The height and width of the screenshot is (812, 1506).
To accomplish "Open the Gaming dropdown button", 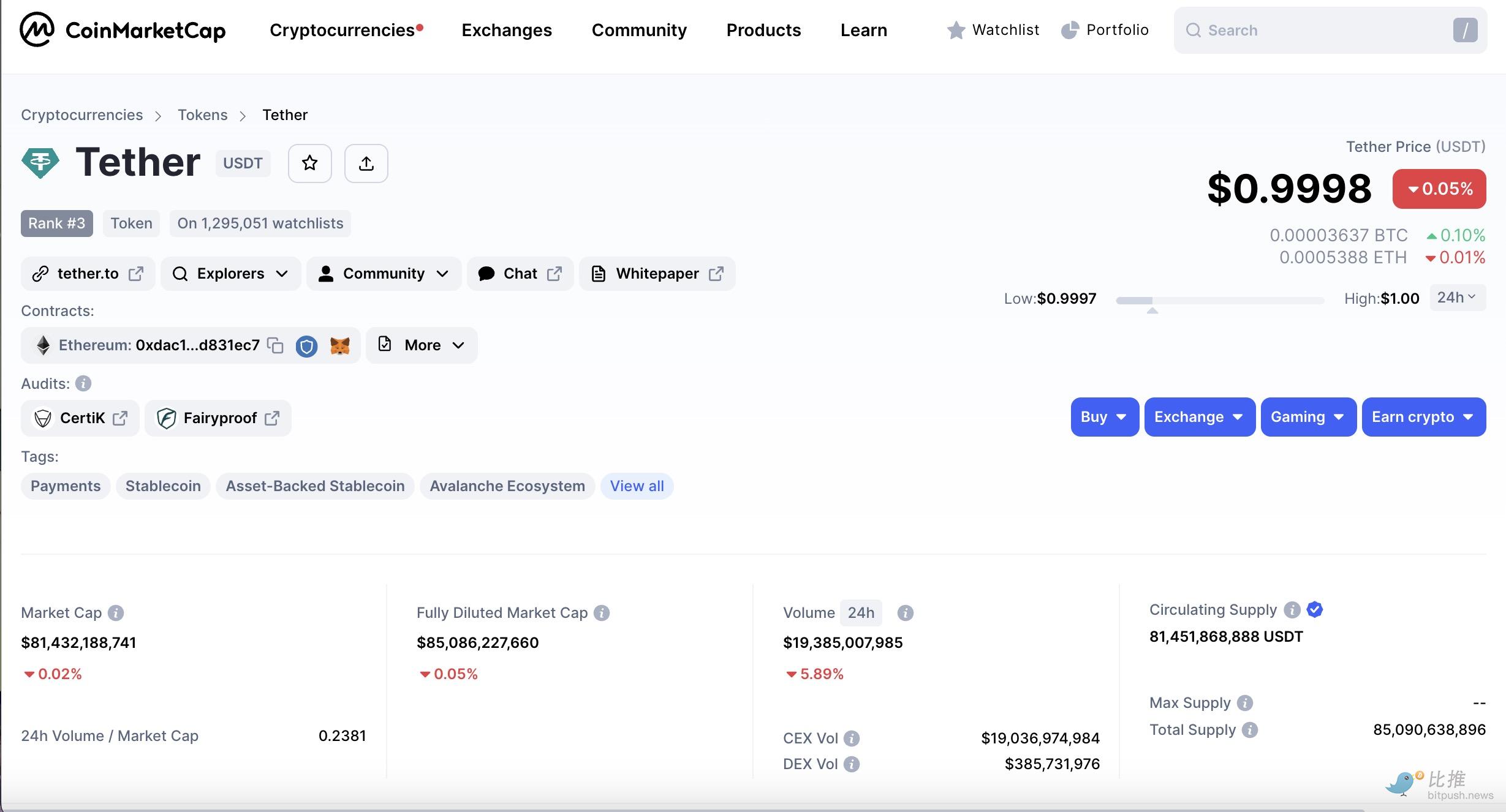I will point(1309,417).
